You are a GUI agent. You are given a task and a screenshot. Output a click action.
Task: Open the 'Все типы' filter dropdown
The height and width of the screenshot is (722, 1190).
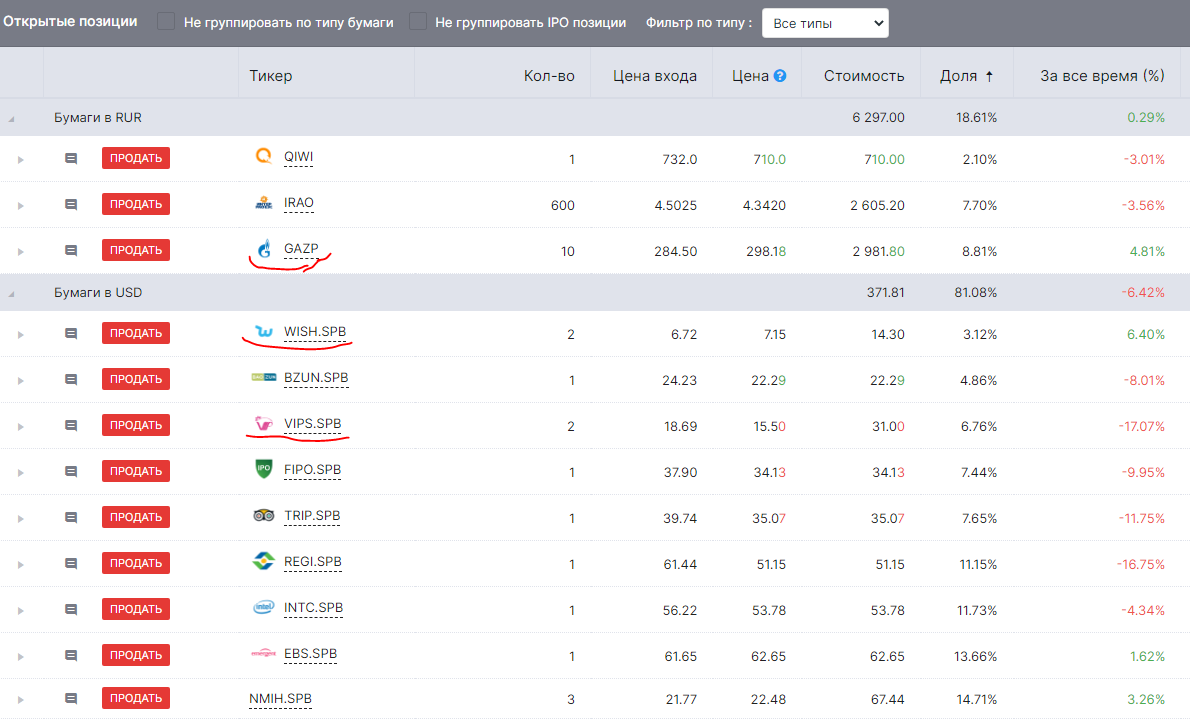tap(825, 23)
